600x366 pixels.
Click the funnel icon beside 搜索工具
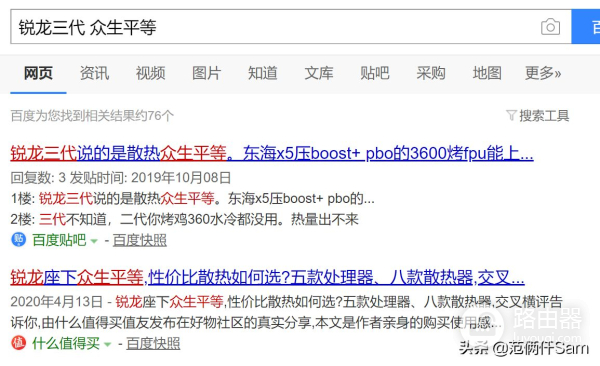[x=511, y=116]
